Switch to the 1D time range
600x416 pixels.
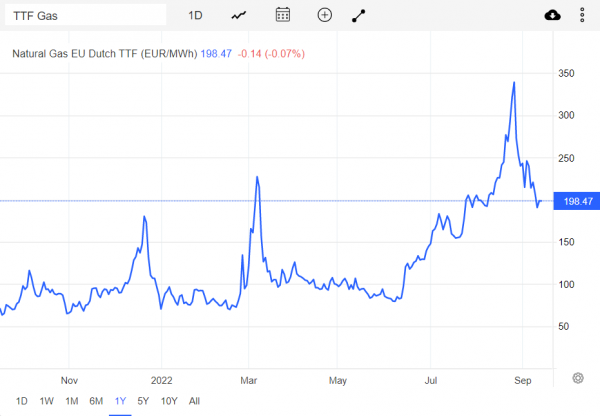(x=21, y=401)
